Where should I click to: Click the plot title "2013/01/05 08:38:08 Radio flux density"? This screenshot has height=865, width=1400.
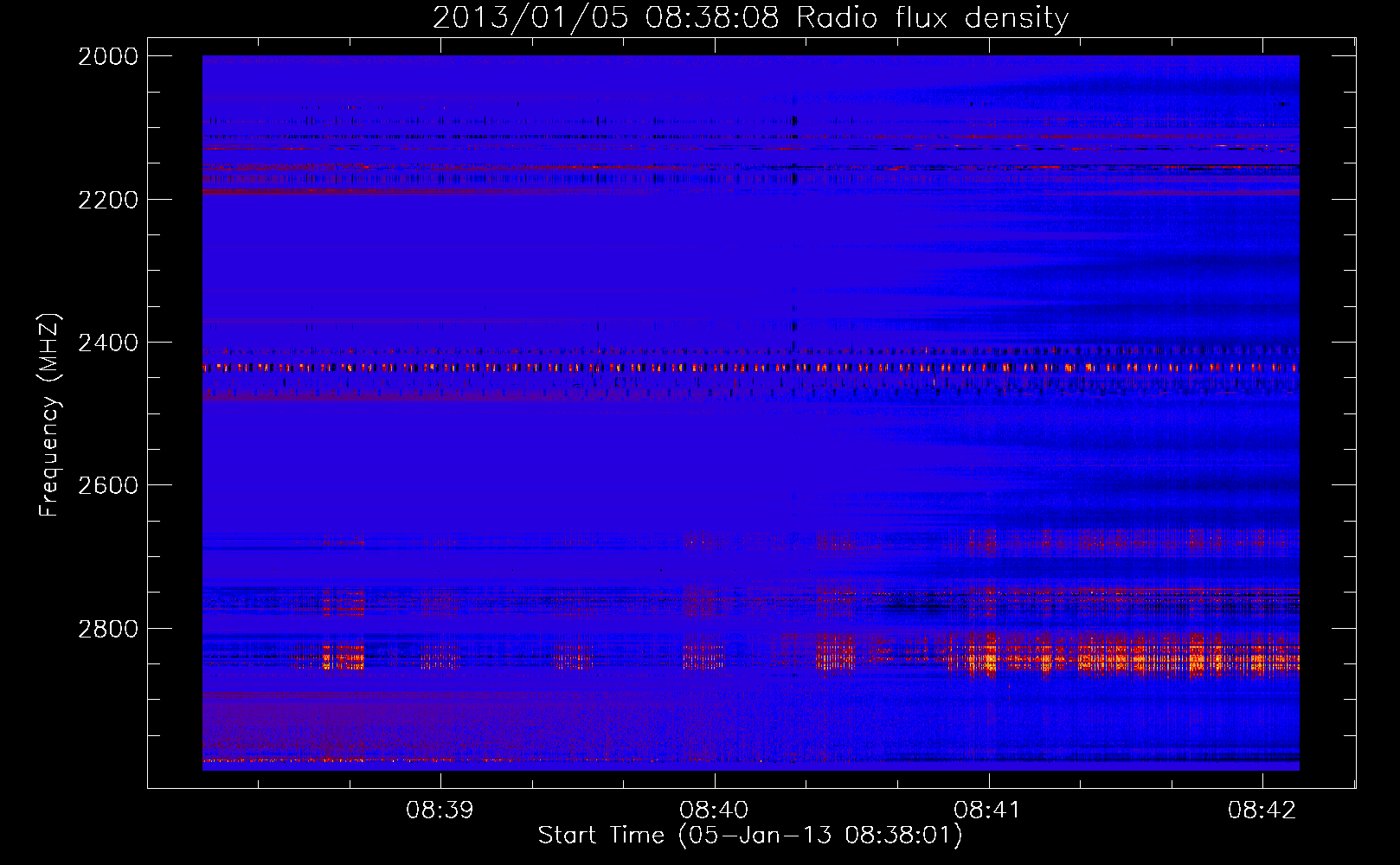tap(750, 17)
